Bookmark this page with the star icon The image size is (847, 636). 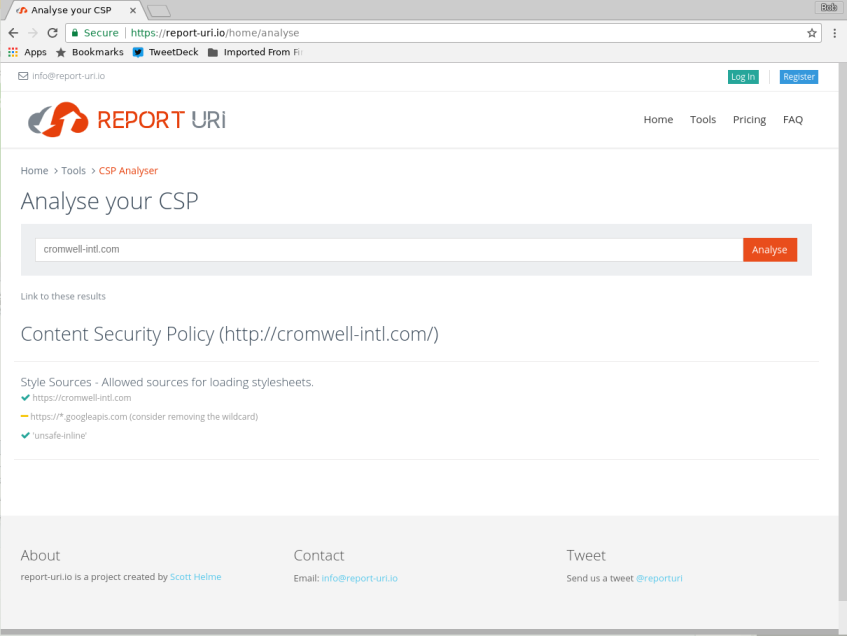click(811, 33)
